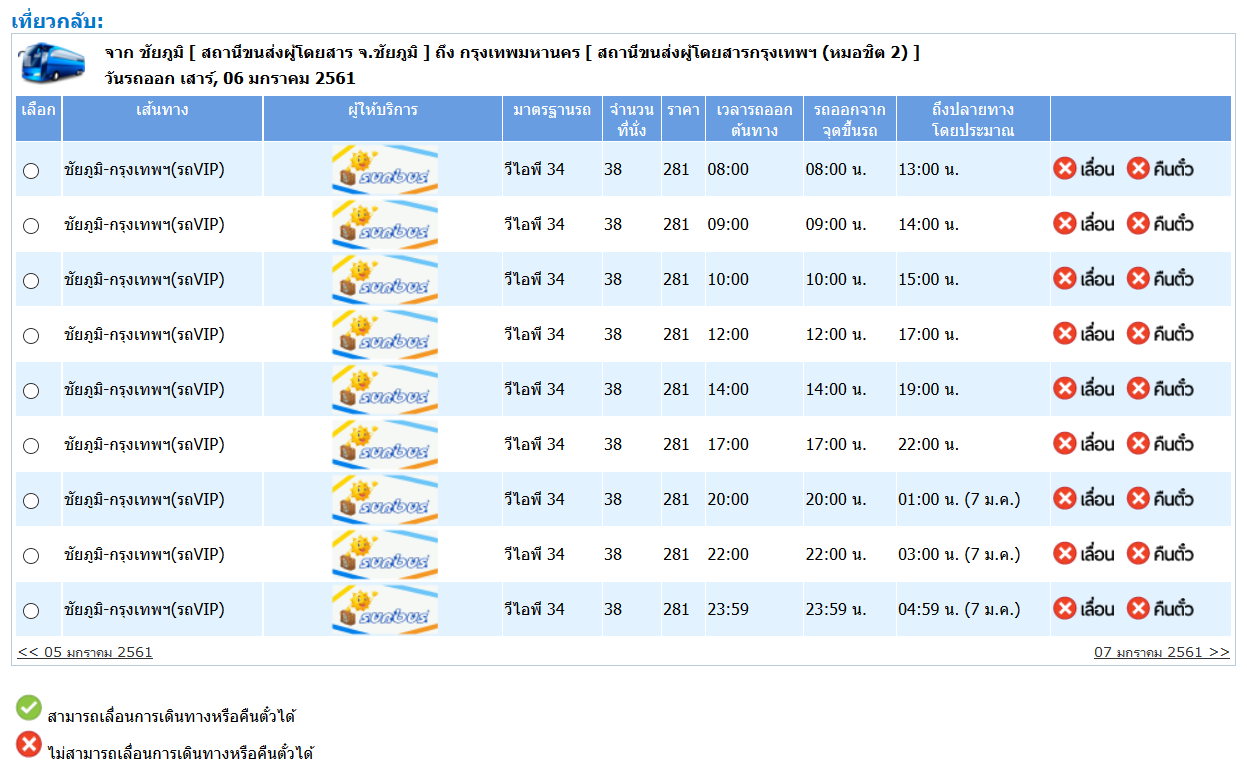Click the green check legend icon
This screenshot has width=1247, height=767.
click(x=29, y=708)
